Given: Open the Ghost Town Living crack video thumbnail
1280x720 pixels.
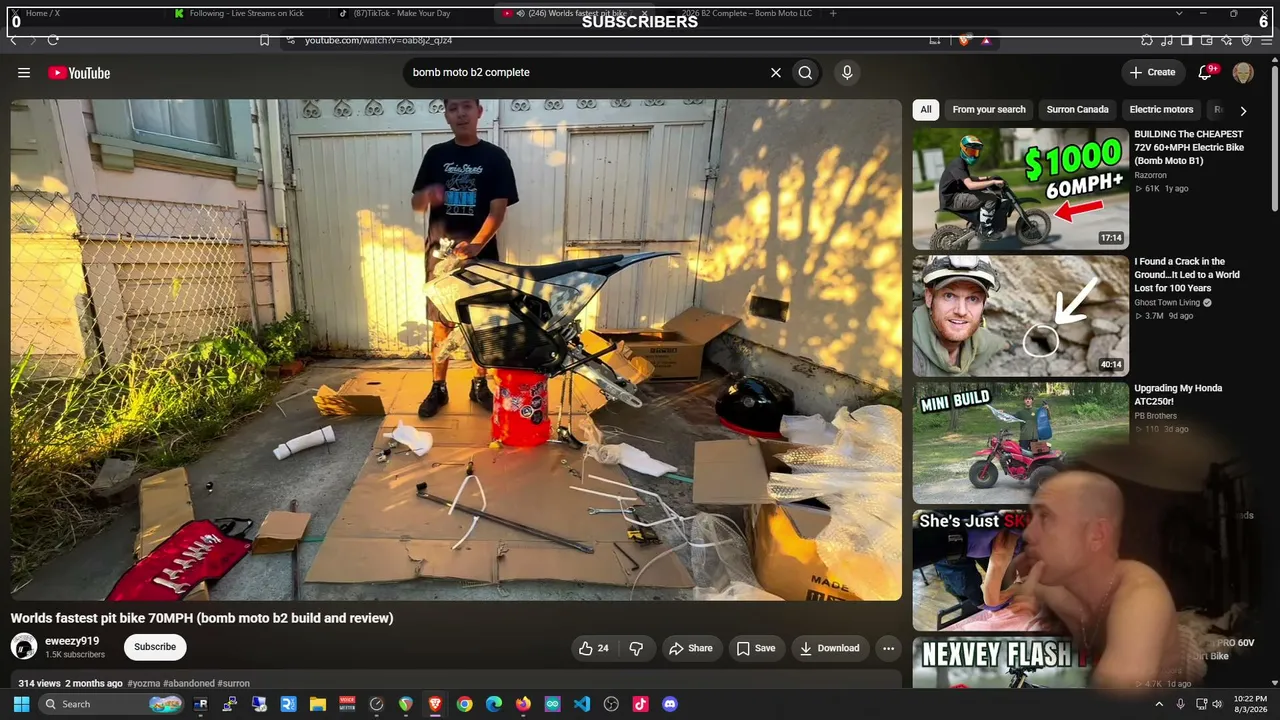Looking at the screenshot, I should pos(1020,316).
